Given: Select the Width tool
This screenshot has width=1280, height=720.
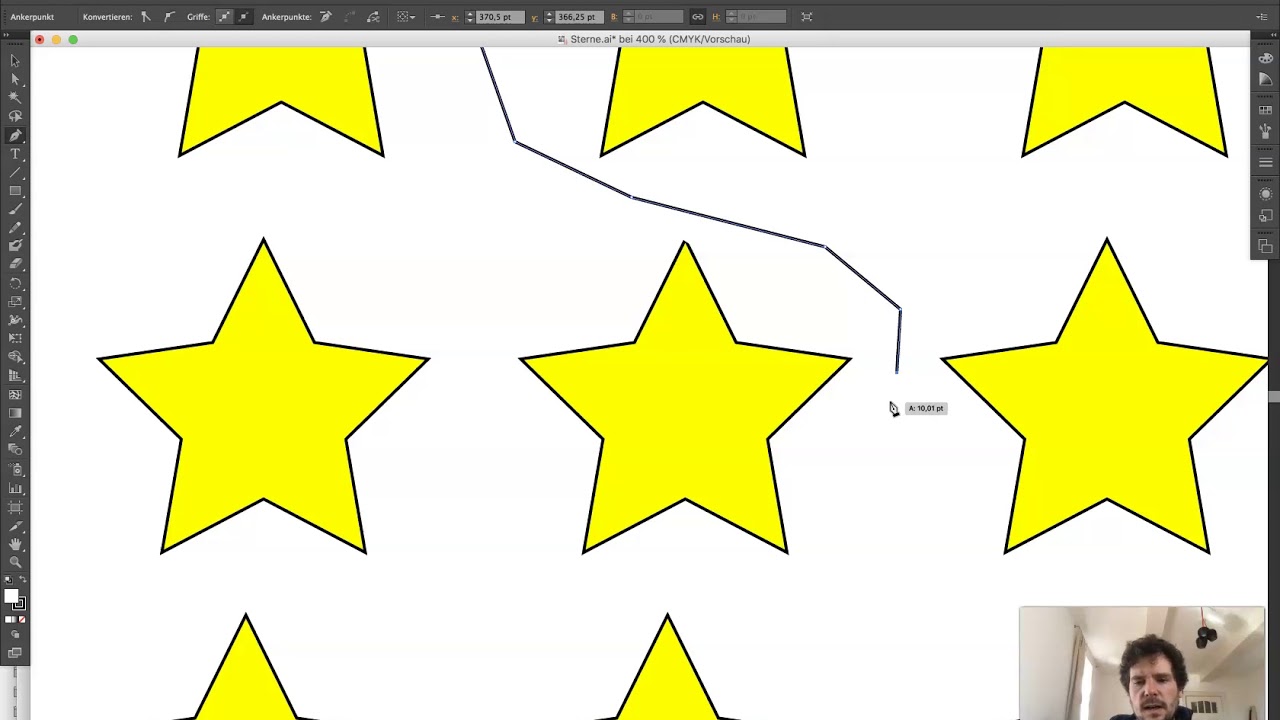Looking at the screenshot, I should pos(15,320).
